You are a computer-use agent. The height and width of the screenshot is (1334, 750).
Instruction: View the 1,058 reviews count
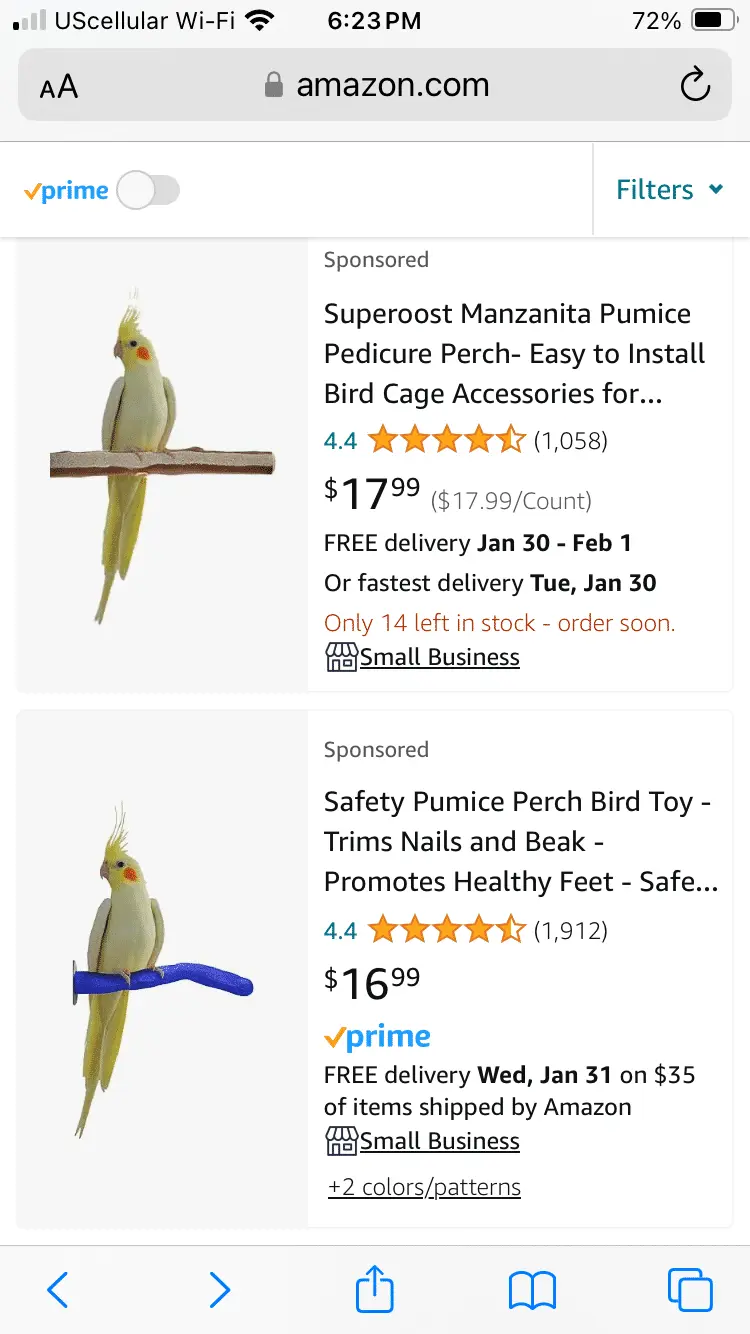coord(570,440)
